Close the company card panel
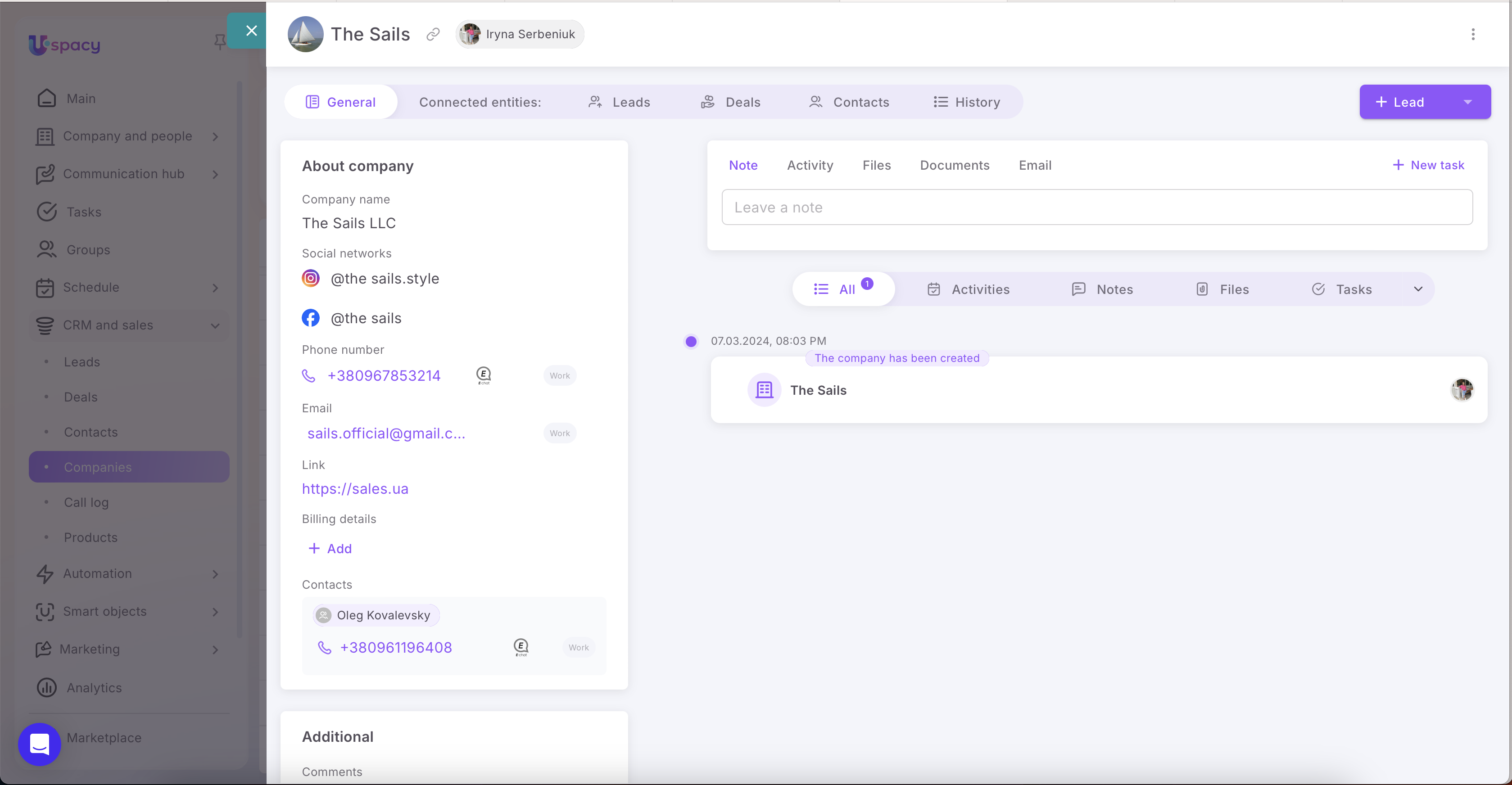 251,31
